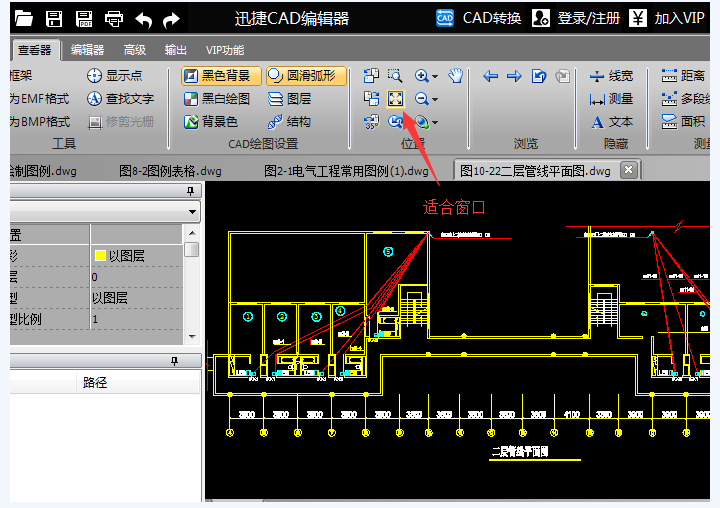Screen dimensions: 720x508
Task: Click 修剪光栅 trim raster tool
Action: point(120,122)
